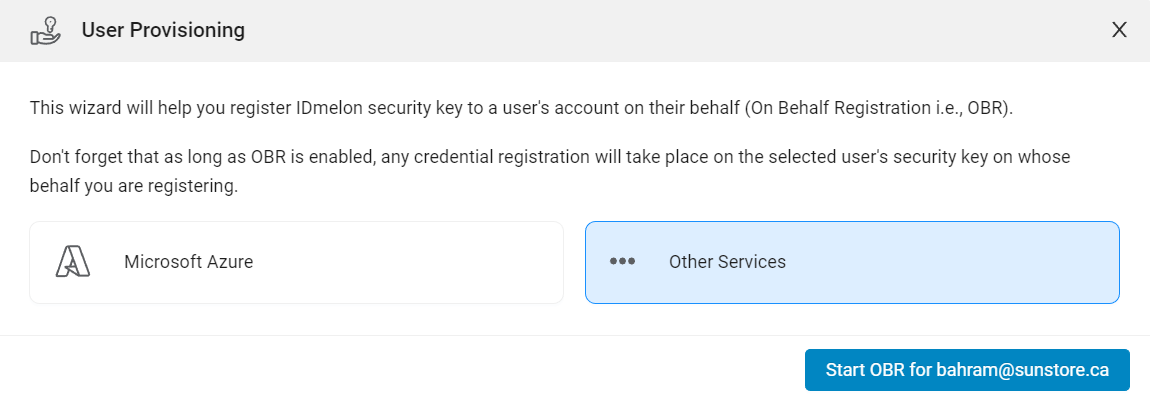The height and width of the screenshot is (401, 1150).
Task: Click blank right side of Other Services card
Action: 953,262
